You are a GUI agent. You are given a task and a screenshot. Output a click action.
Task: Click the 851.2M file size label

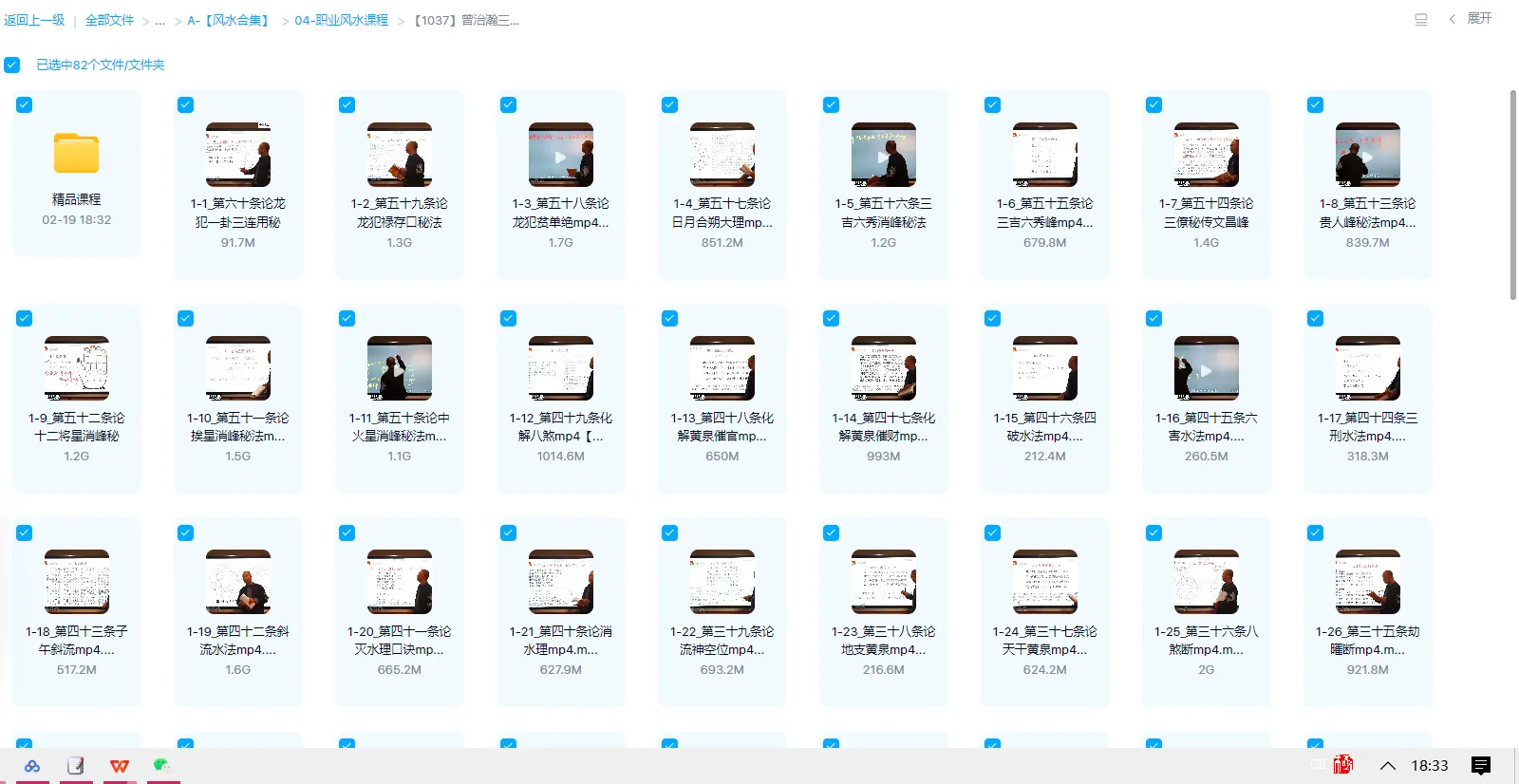click(x=722, y=243)
